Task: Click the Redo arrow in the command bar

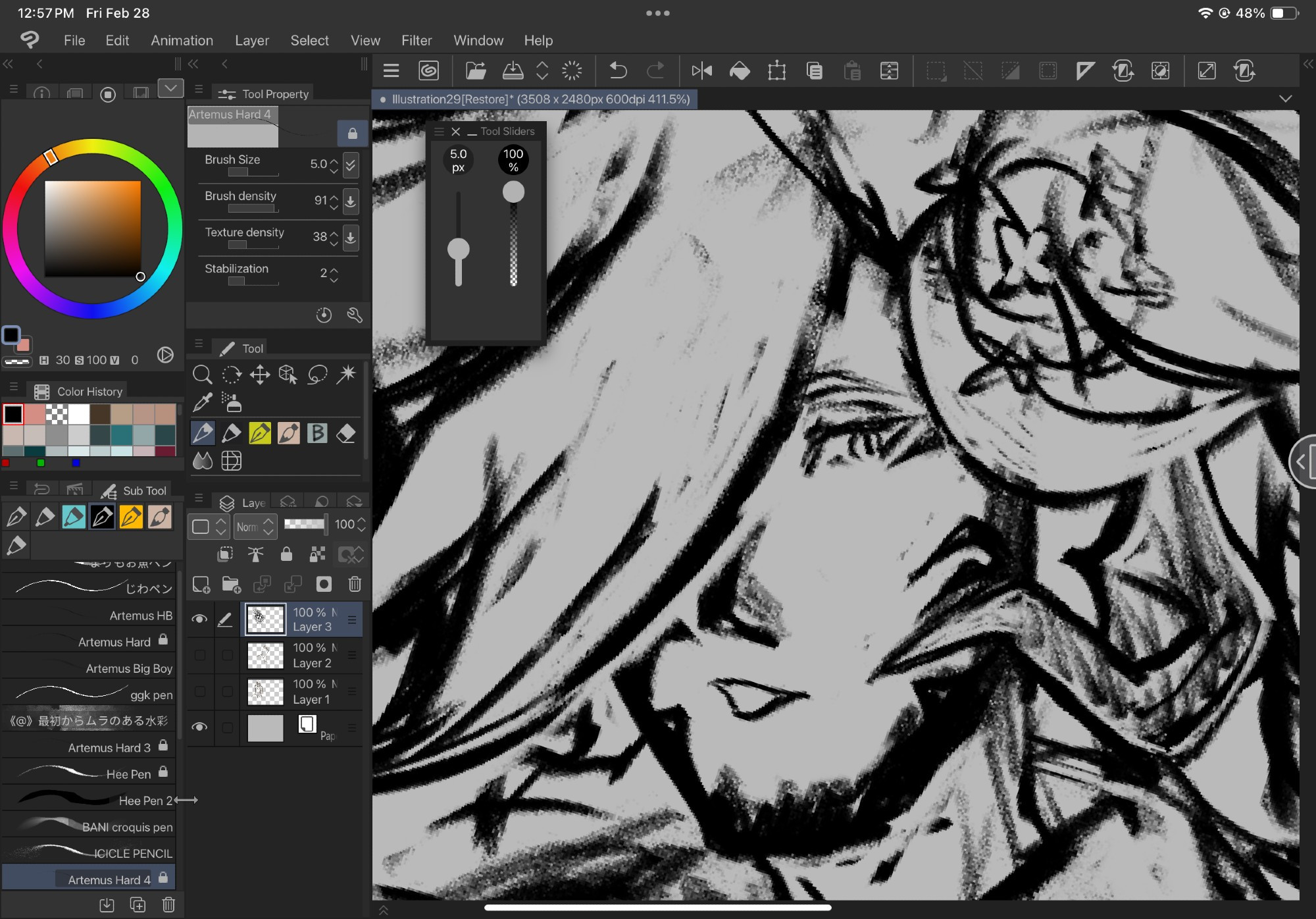Action: 655,70
